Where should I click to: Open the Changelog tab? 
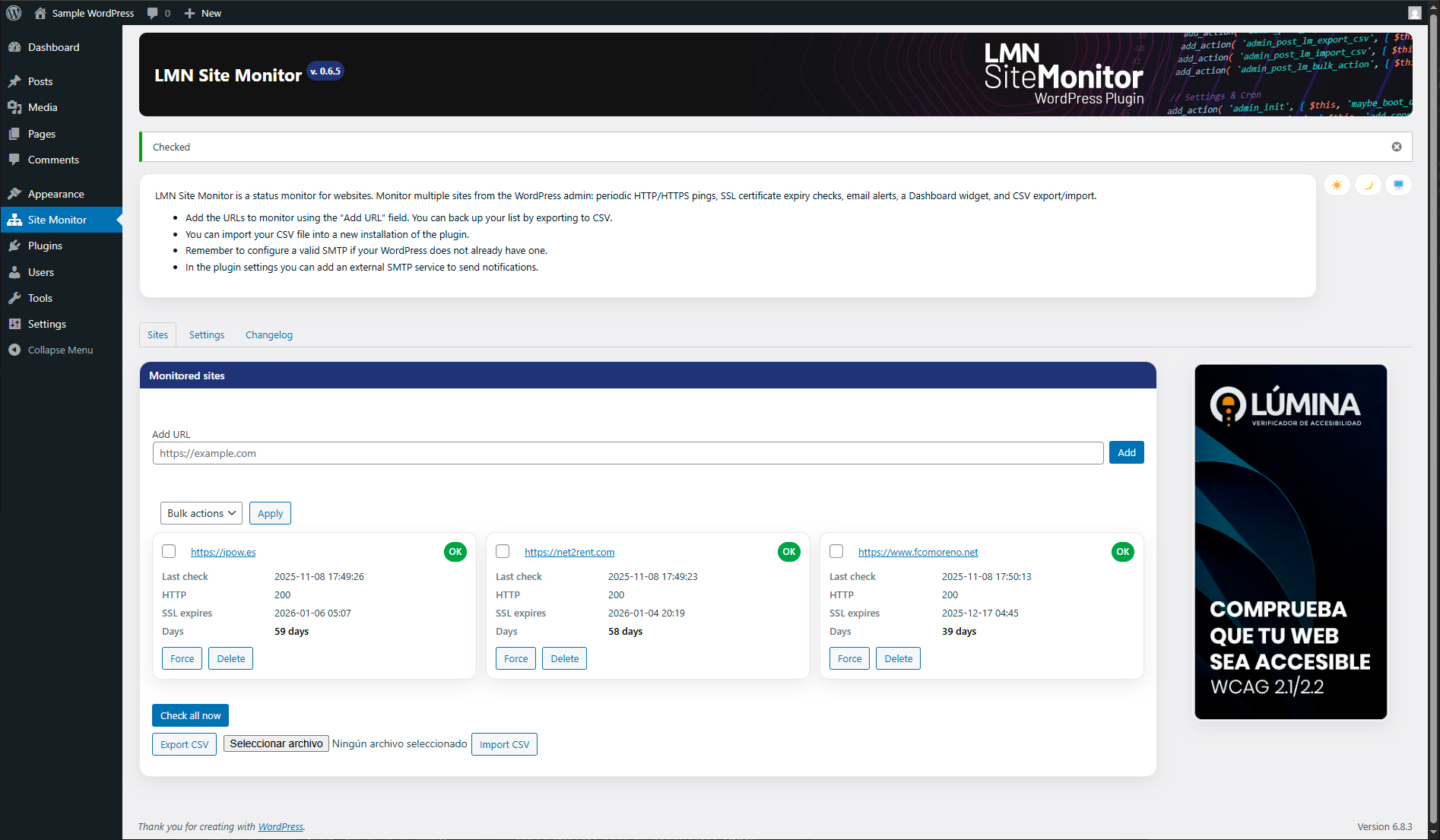pyautogui.click(x=268, y=334)
